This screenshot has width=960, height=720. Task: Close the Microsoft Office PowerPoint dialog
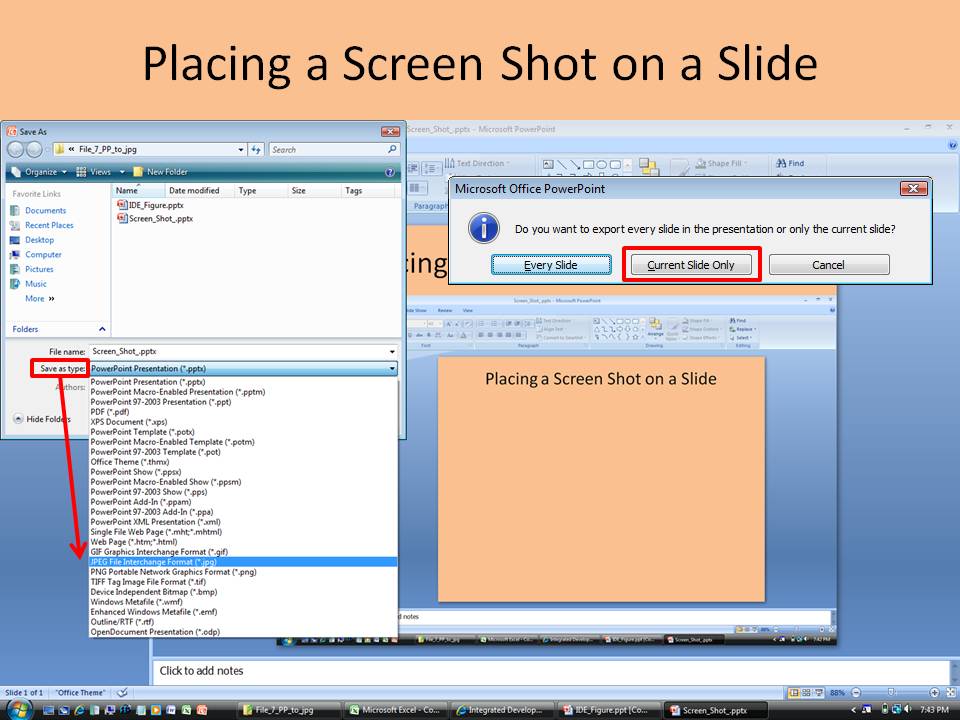pos(913,189)
